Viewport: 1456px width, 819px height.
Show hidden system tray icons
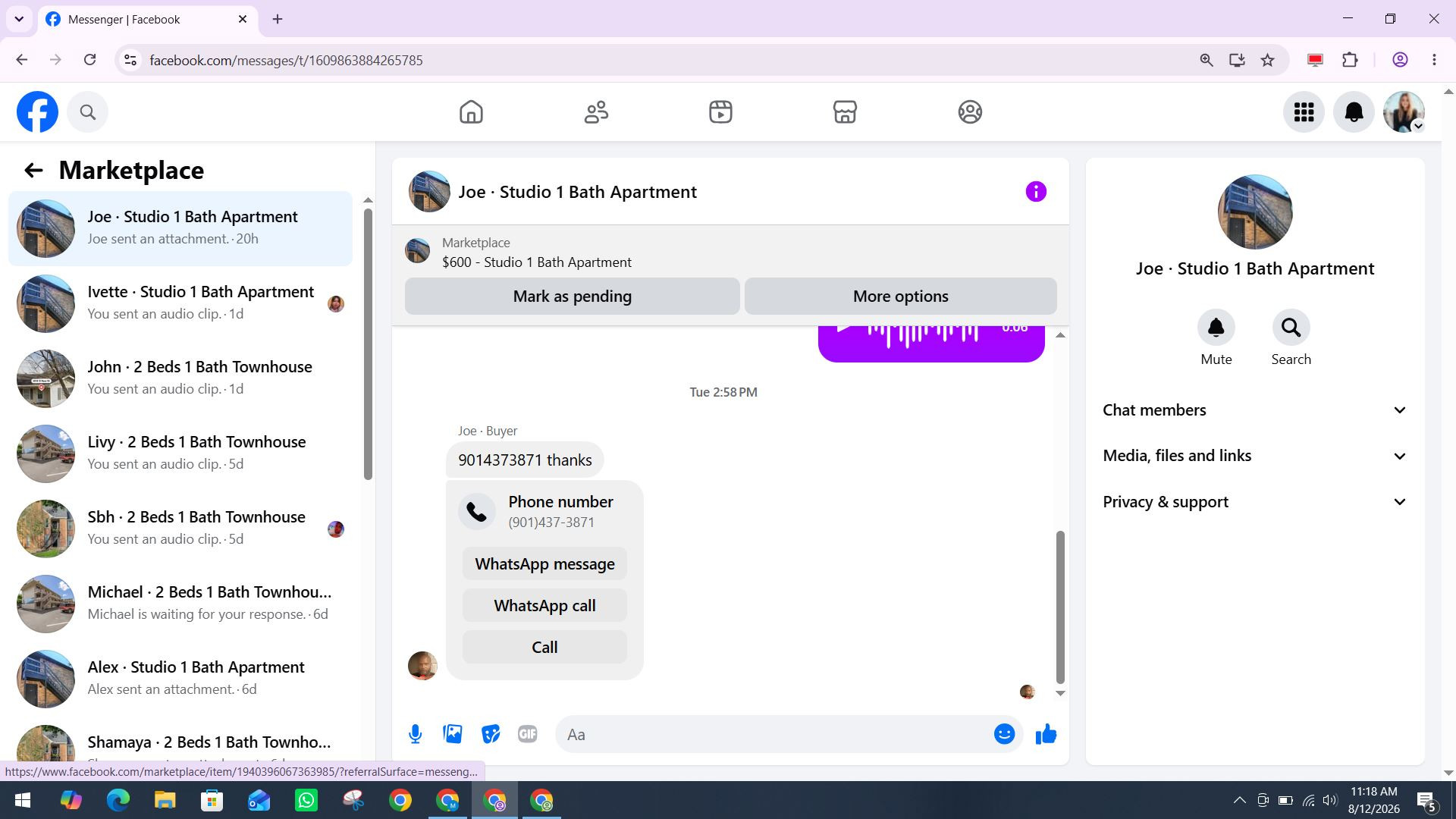click(x=1239, y=800)
